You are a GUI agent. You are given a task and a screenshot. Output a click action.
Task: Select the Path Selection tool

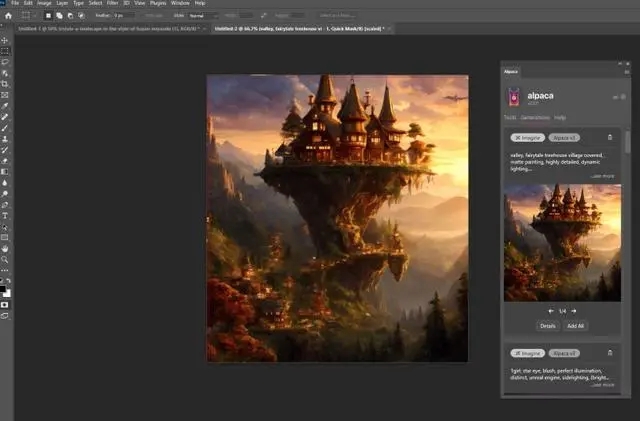pyautogui.click(x=4, y=227)
